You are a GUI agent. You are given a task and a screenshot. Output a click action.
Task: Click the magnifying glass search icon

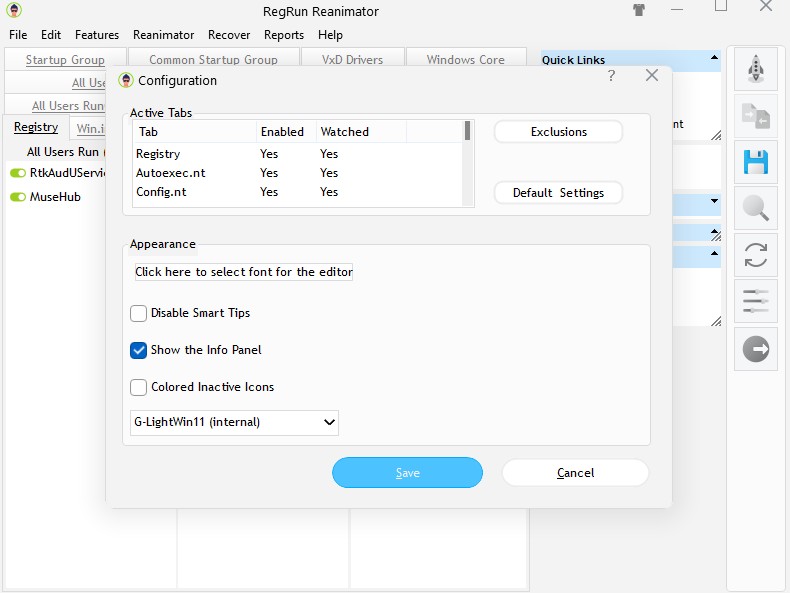pyautogui.click(x=755, y=209)
